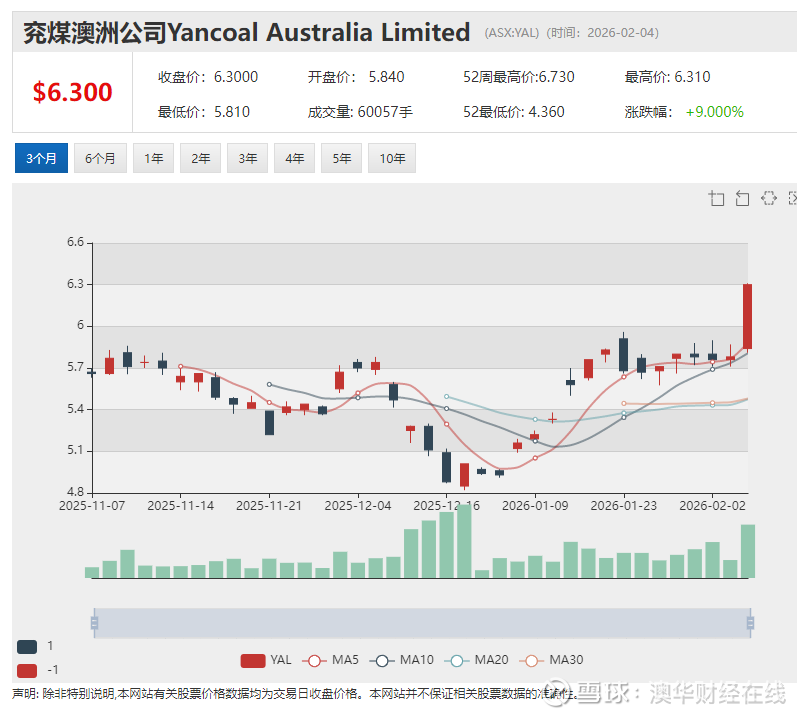Click the cut-off toolbar icon at chart edge
Screen dimensions: 810x718
click(793, 198)
